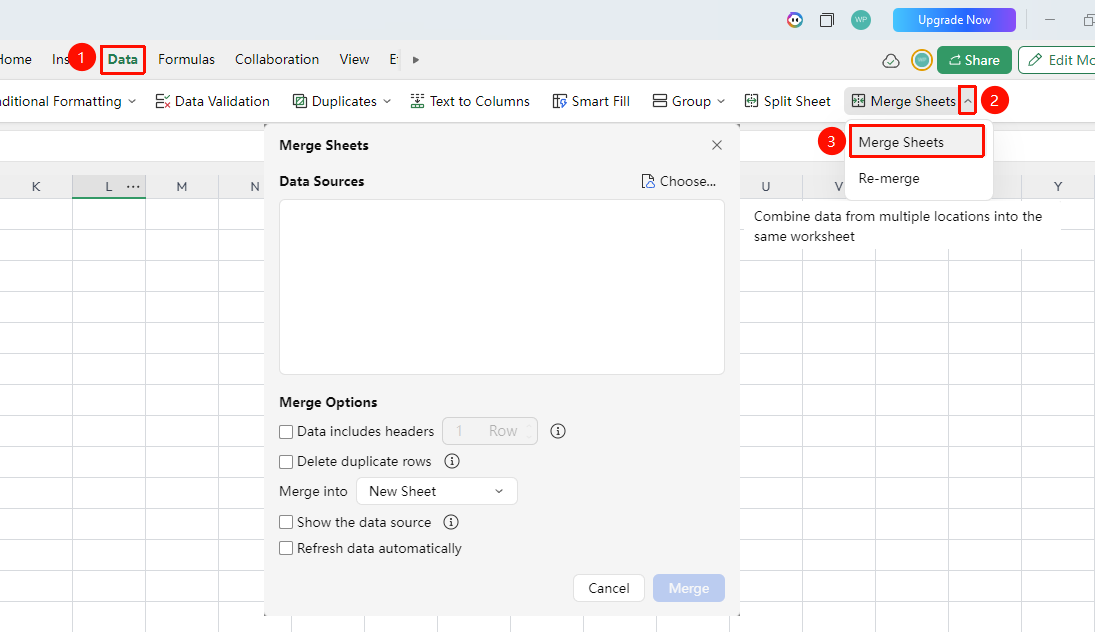The width and height of the screenshot is (1095, 632).
Task: Click the orange-ringed collaborator avatar beside Share
Action: 922,60
